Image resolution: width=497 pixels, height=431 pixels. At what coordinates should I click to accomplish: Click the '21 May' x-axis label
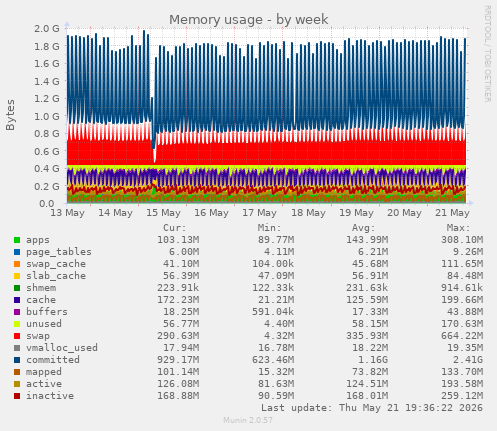(x=452, y=213)
